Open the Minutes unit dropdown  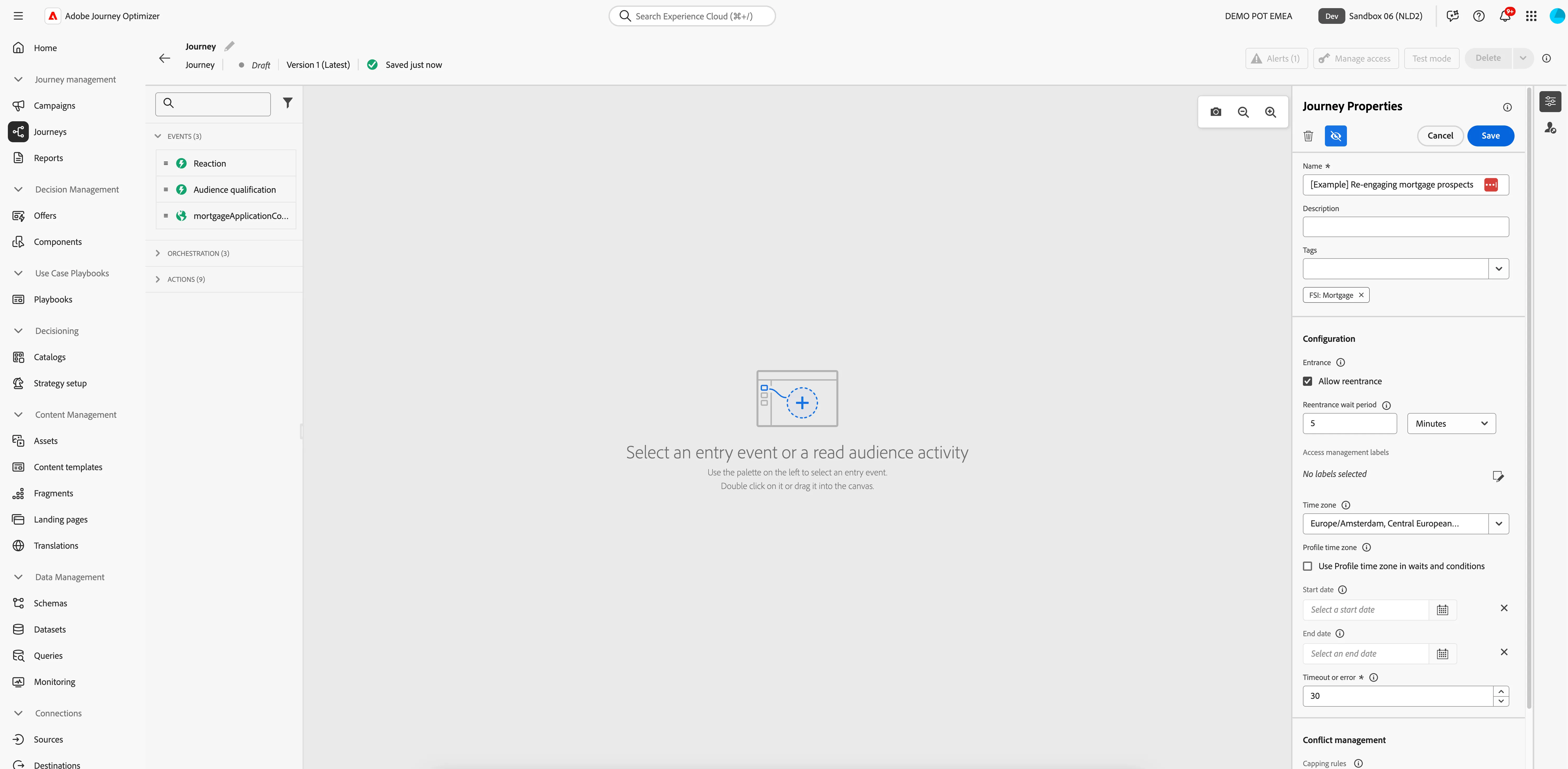[1451, 423]
